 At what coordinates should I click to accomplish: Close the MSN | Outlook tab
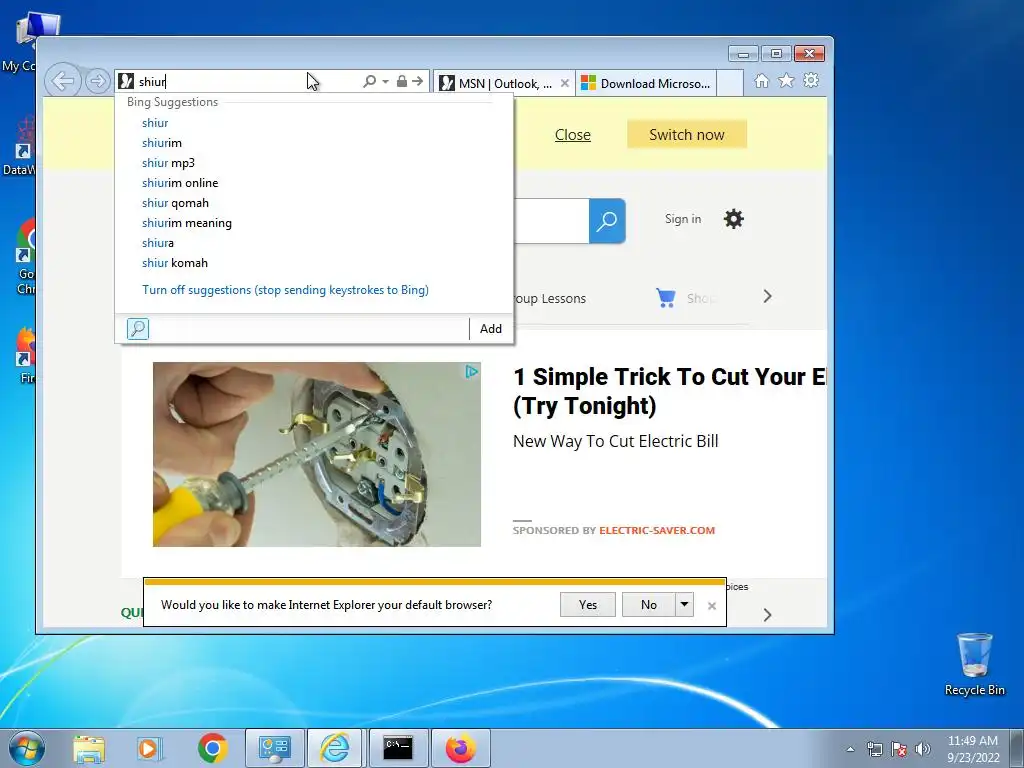click(x=565, y=84)
